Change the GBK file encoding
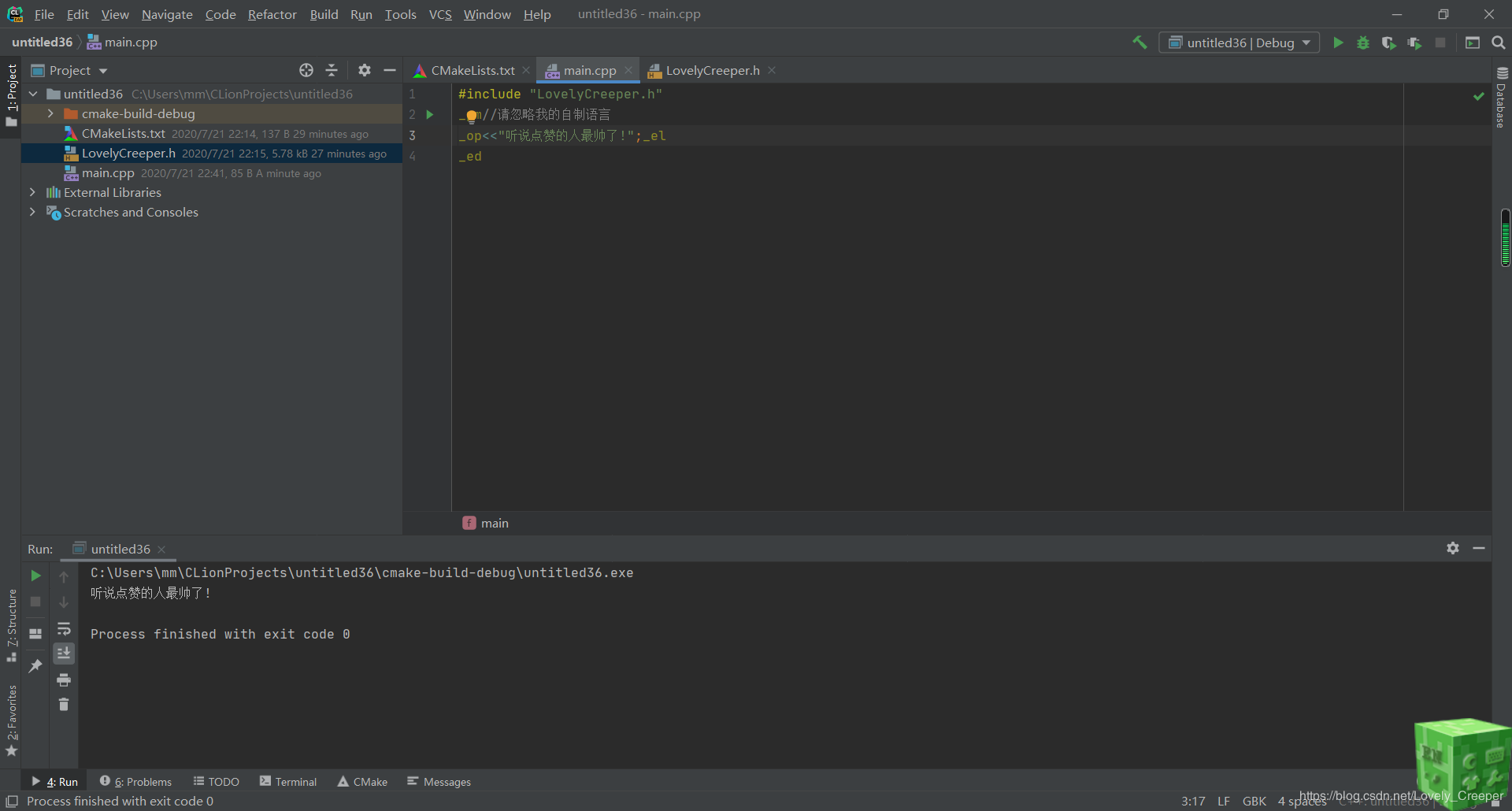Screen dimensions: 1512x811 (1254, 801)
